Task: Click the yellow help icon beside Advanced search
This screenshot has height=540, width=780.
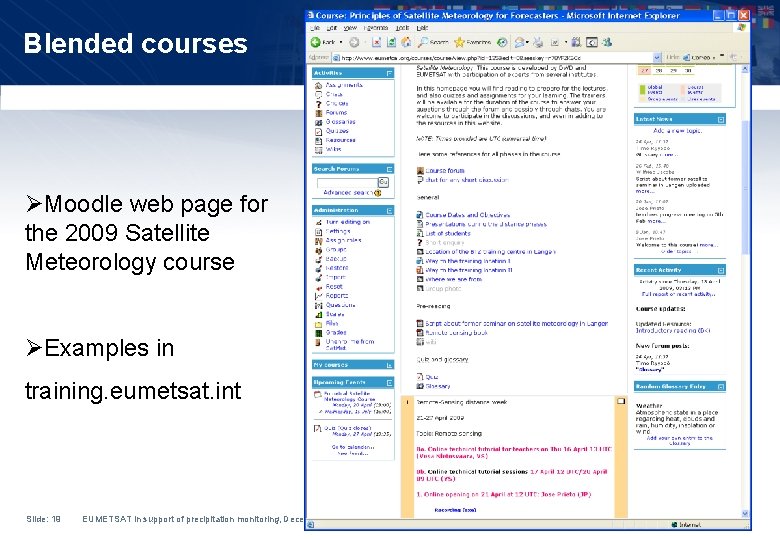Action: pos(378,193)
